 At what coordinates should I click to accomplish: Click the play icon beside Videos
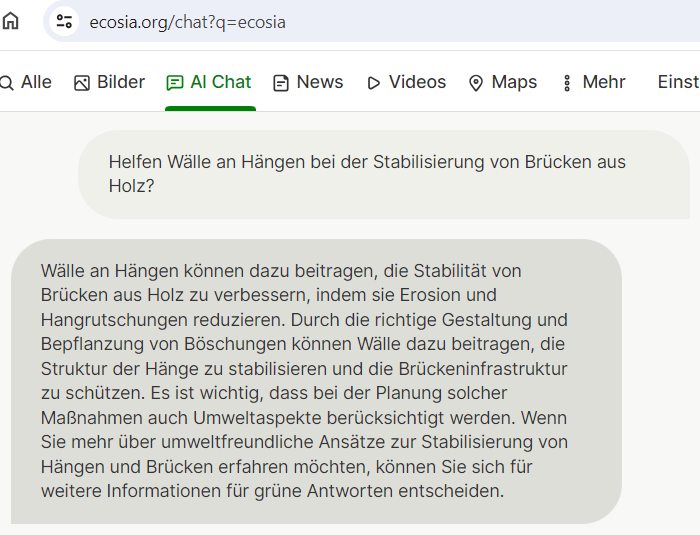[x=374, y=83]
